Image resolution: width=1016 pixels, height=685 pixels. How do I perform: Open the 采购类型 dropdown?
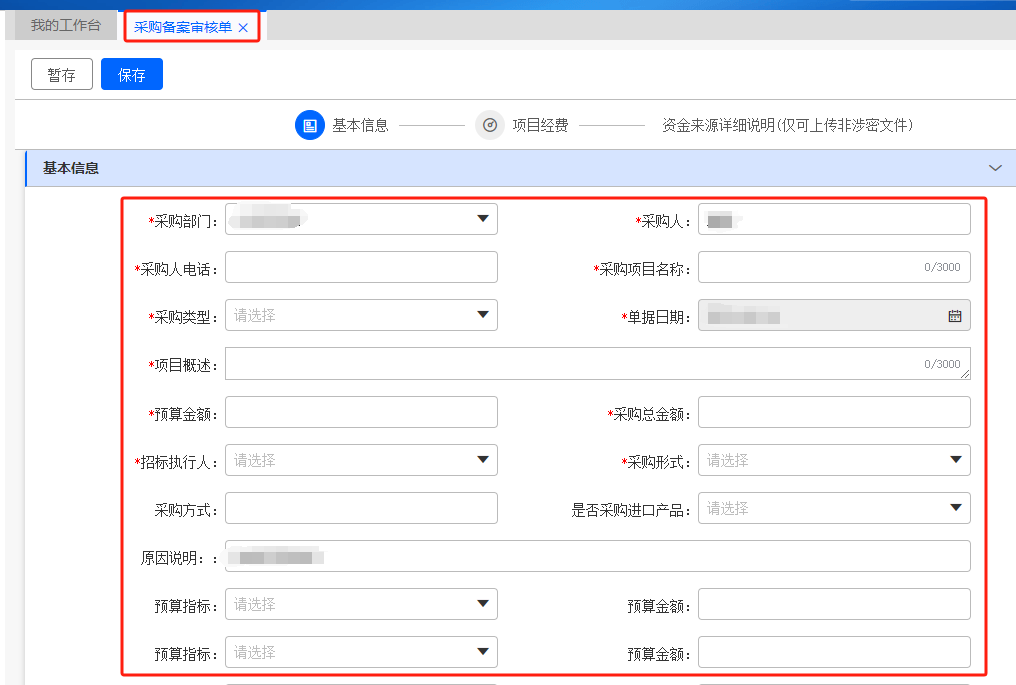[361, 316]
